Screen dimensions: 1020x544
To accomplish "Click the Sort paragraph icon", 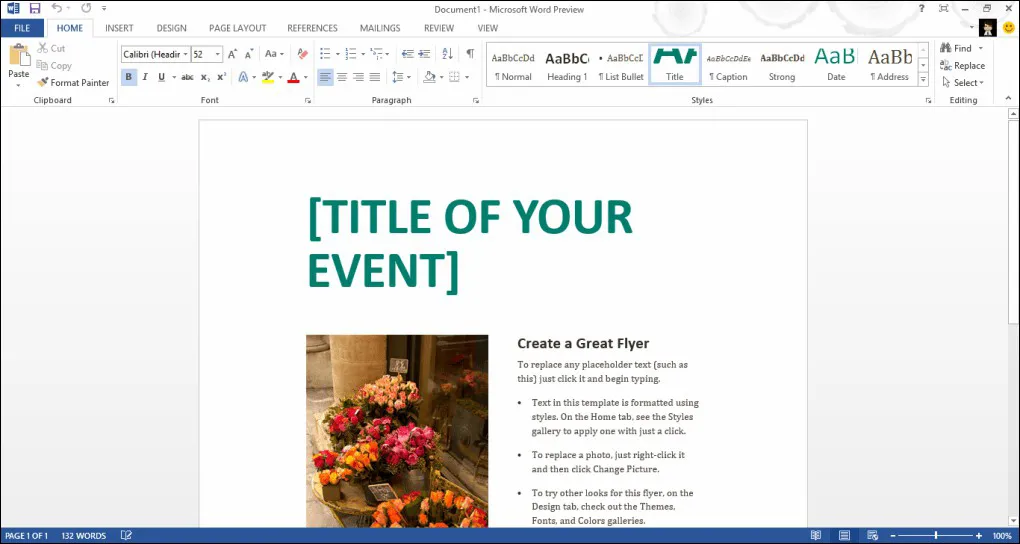I will [x=447, y=54].
